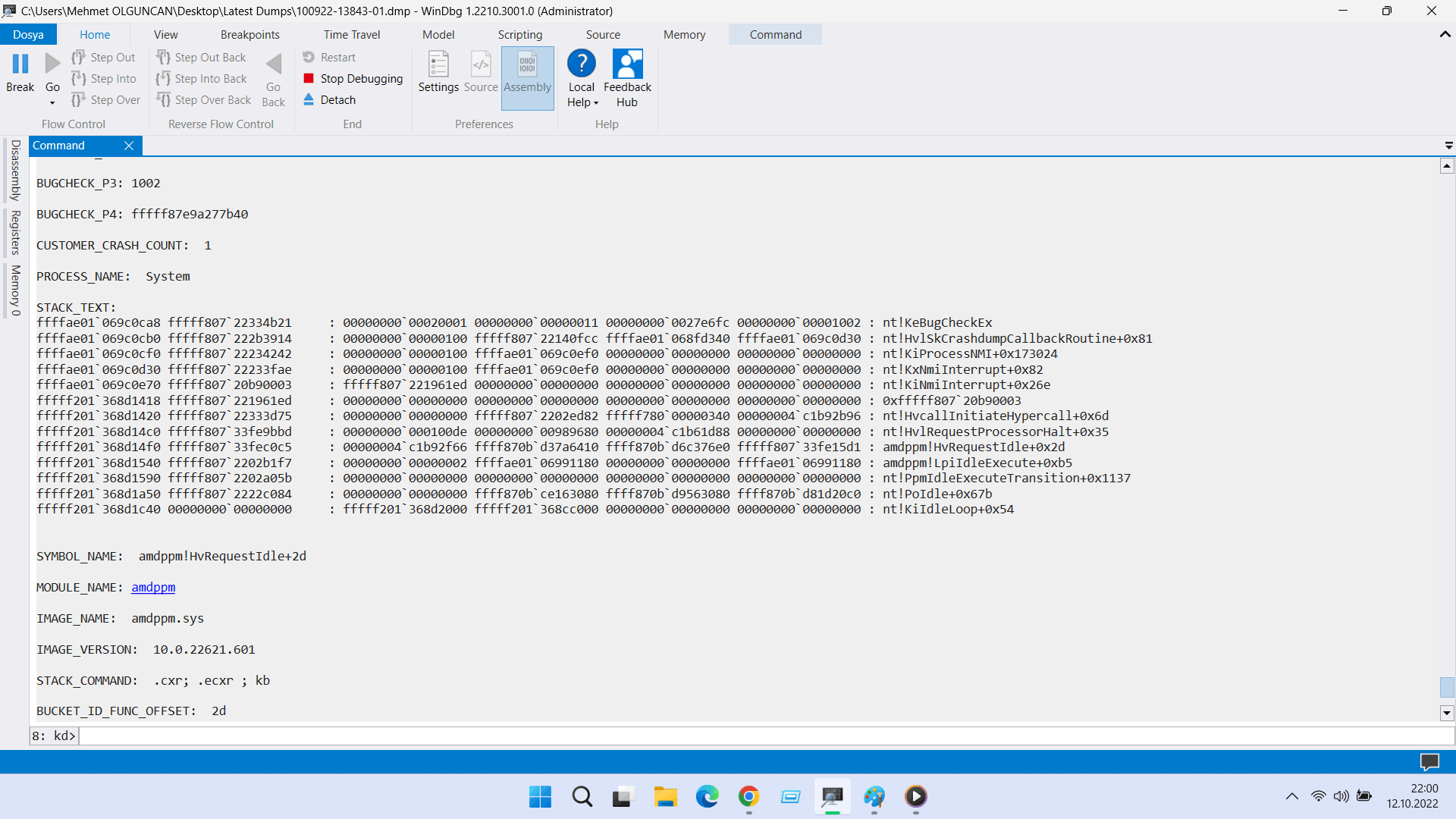
Task: Open debugger Settings icon
Action: [438, 65]
